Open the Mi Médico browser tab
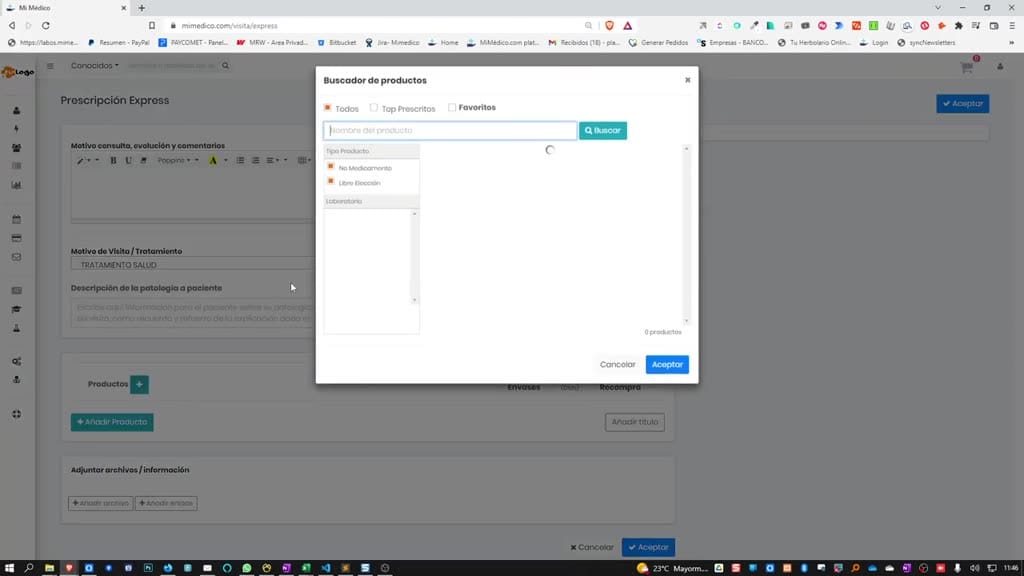Image resolution: width=1024 pixels, height=576 pixels. 65,8
